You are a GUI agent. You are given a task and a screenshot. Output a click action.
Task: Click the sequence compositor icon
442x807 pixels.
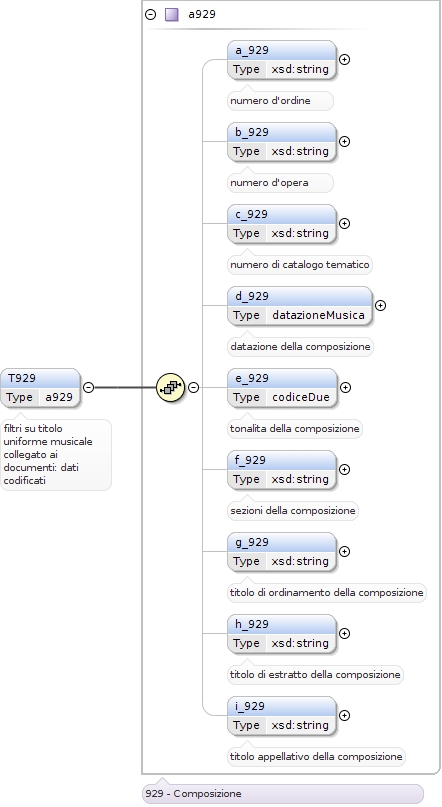pyautogui.click(x=170, y=387)
